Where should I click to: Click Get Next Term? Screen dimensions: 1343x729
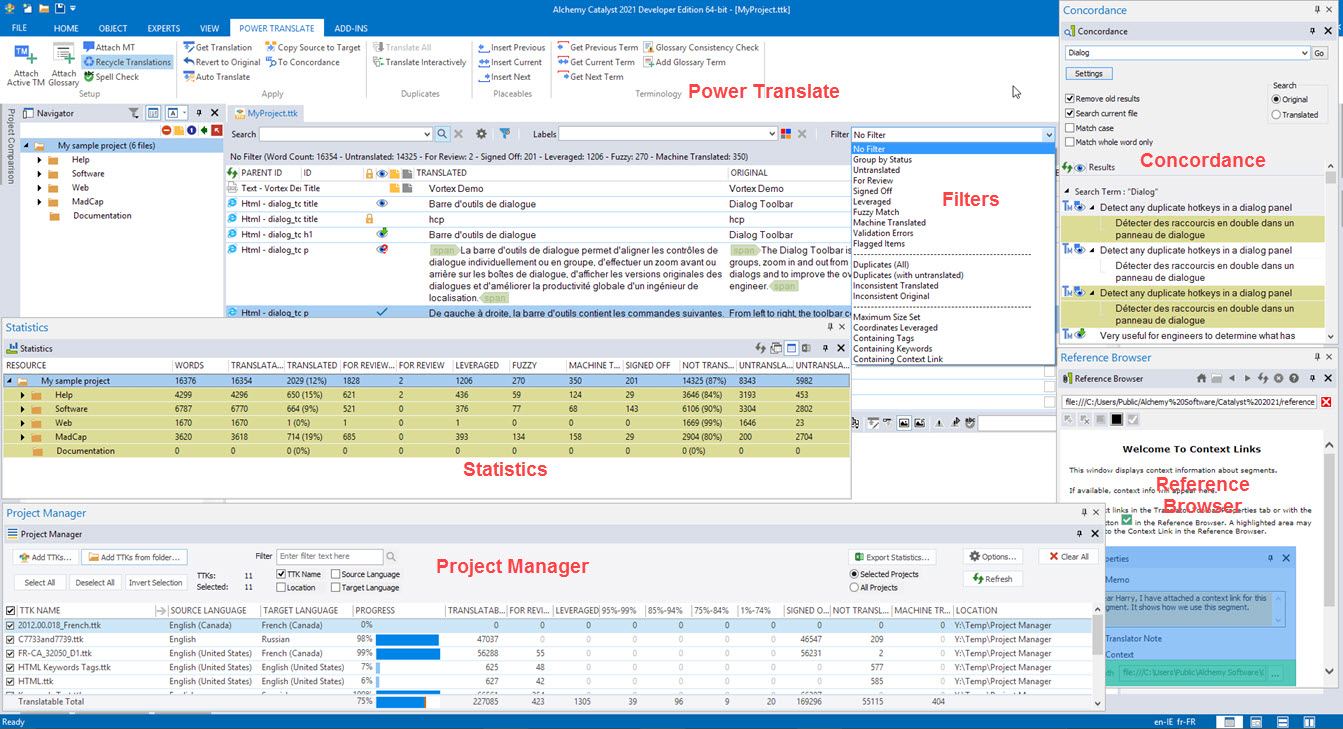(x=591, y=77)
